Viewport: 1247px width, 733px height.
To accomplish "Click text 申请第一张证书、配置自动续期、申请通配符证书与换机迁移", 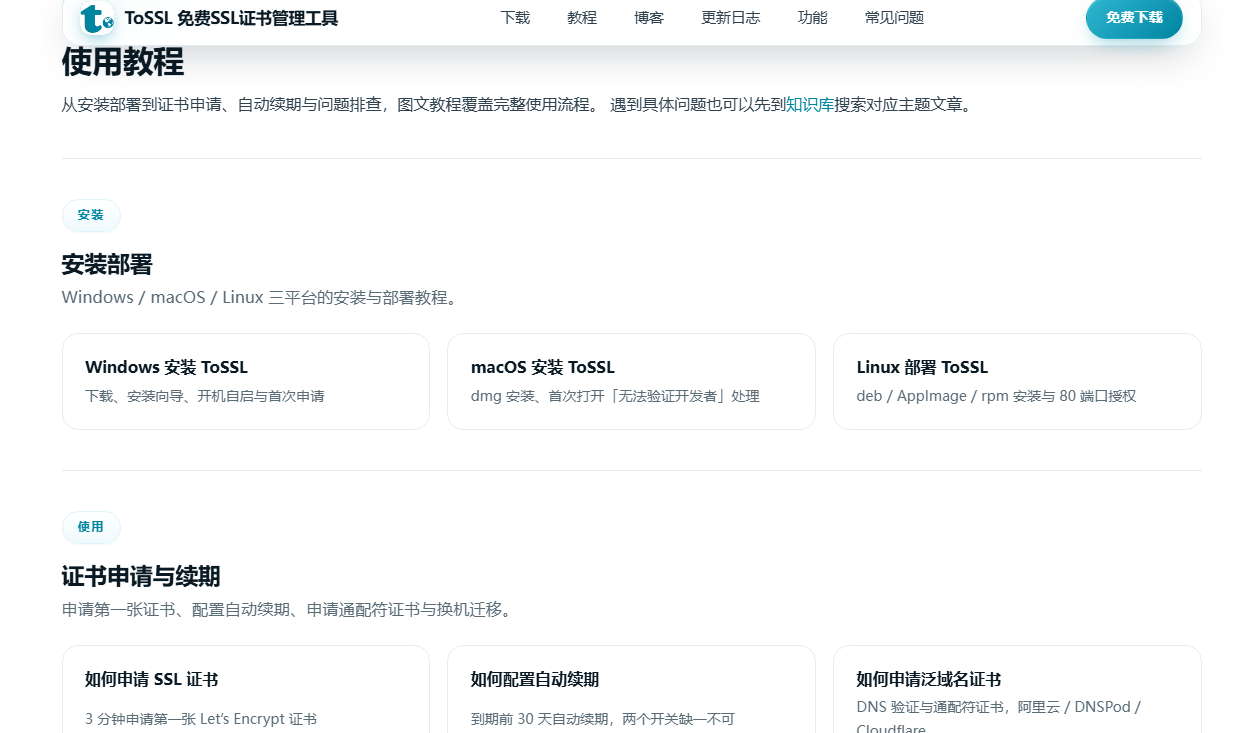I will click(287, 609).
